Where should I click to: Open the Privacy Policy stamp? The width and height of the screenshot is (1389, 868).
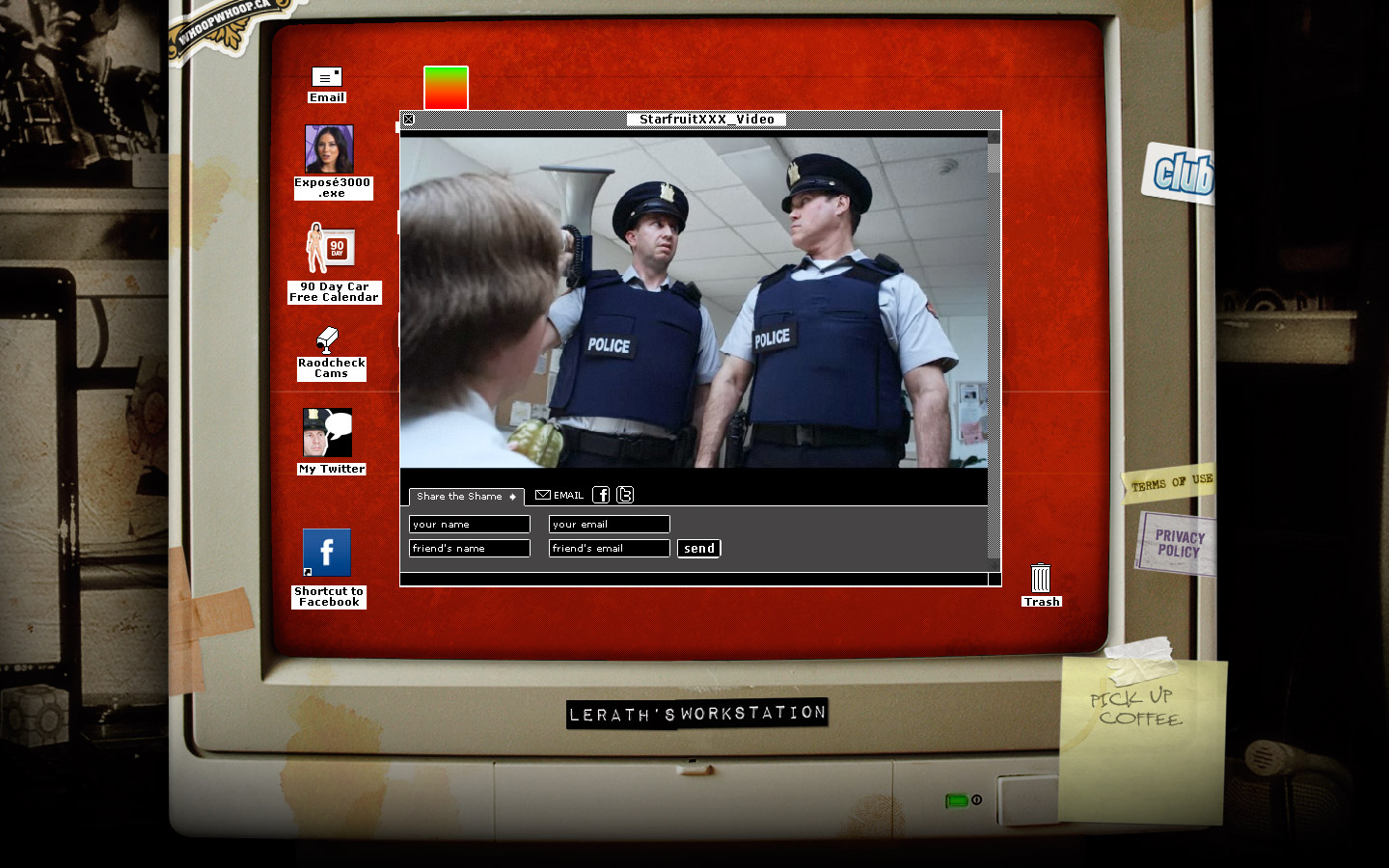[1178, 544]
